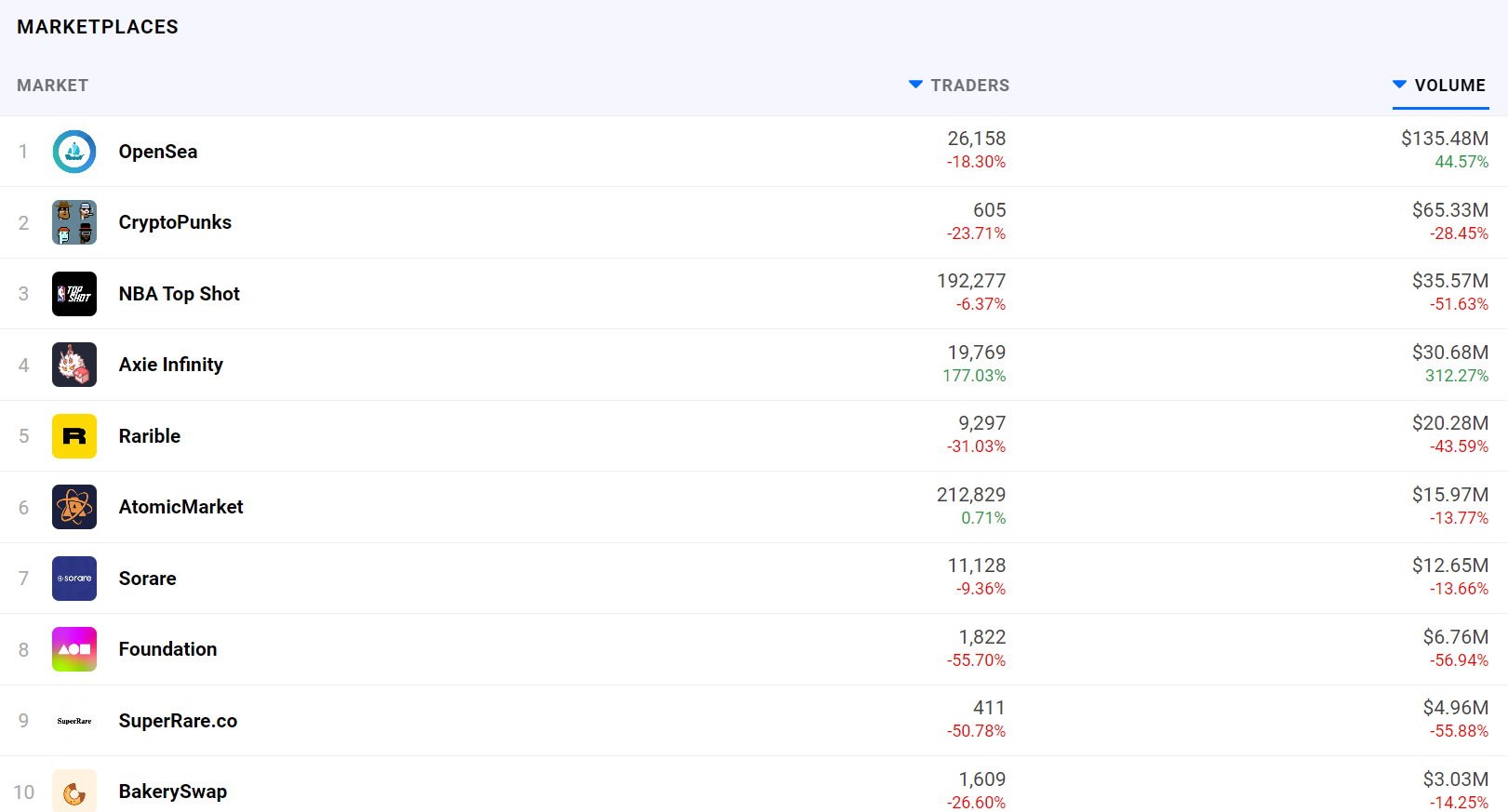Click the Axie Infinity logo icon
1508x812 pixels.
[74, 365]
